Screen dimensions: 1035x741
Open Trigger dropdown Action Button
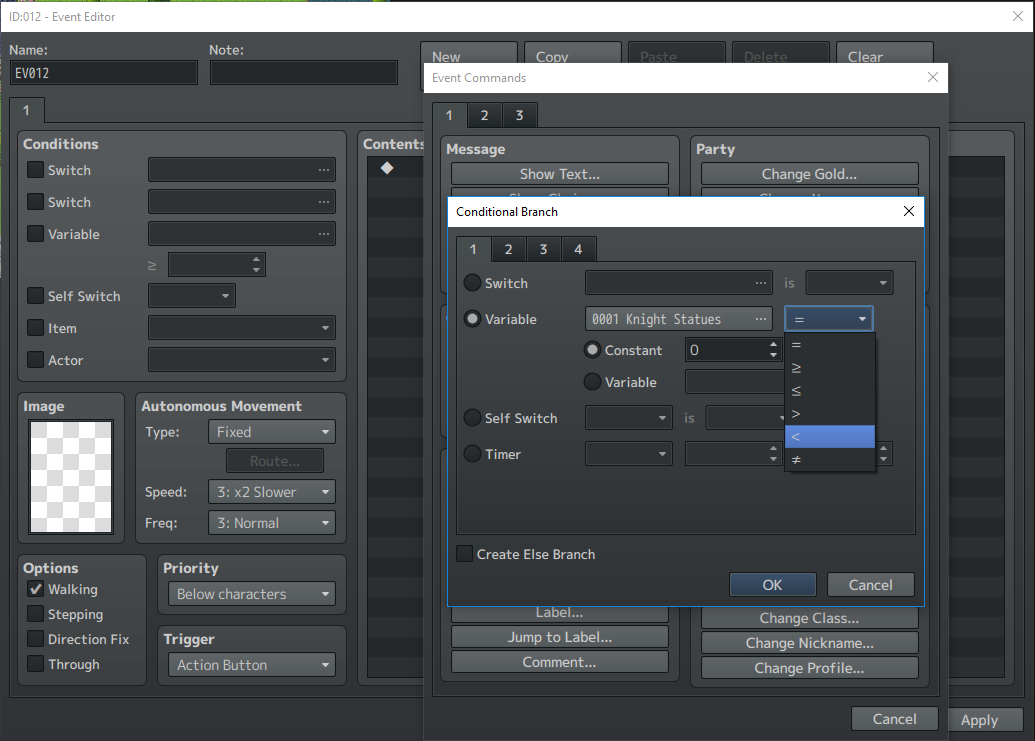(x=251, y=665)
